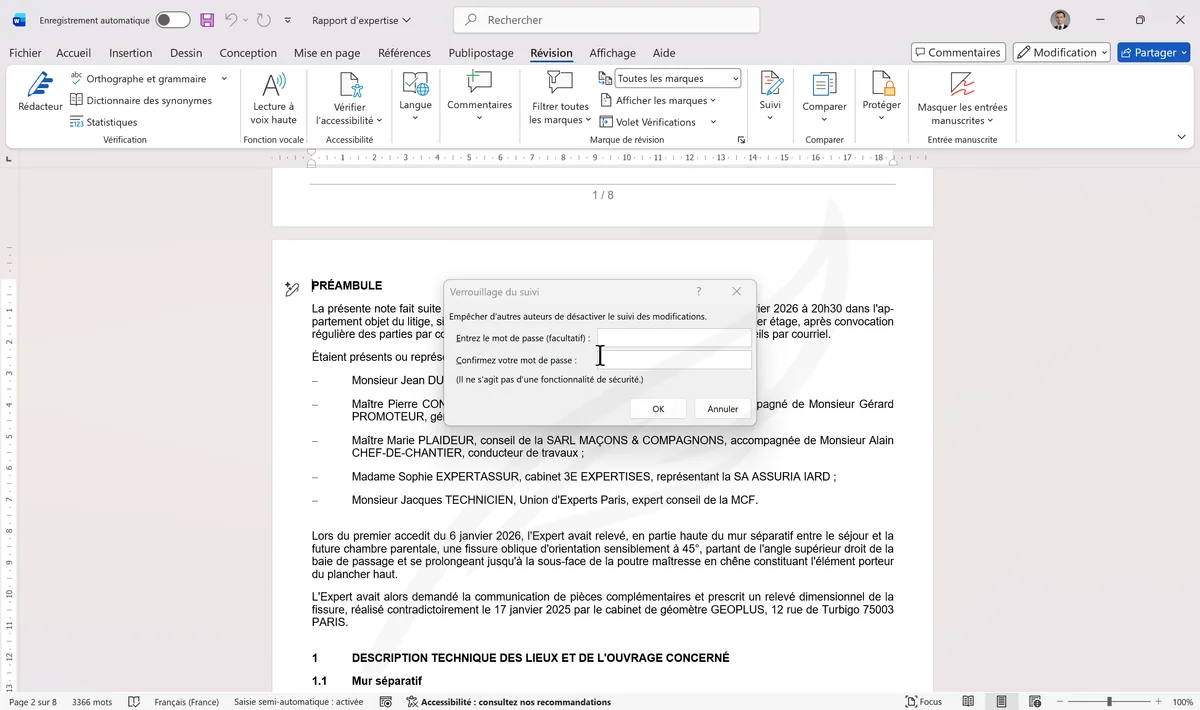Click the Confirmez votre mot de passe field
Image resolution: width=1200 pixels, height=710 pixels.
[674, 360]
